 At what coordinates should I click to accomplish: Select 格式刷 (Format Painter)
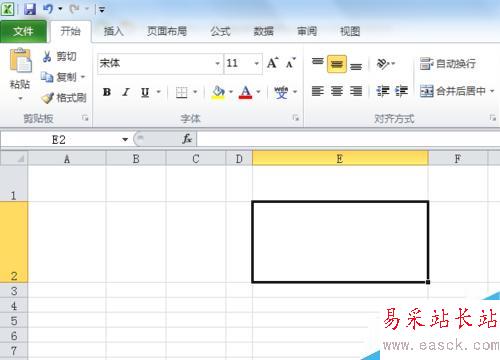coord(64,98)
